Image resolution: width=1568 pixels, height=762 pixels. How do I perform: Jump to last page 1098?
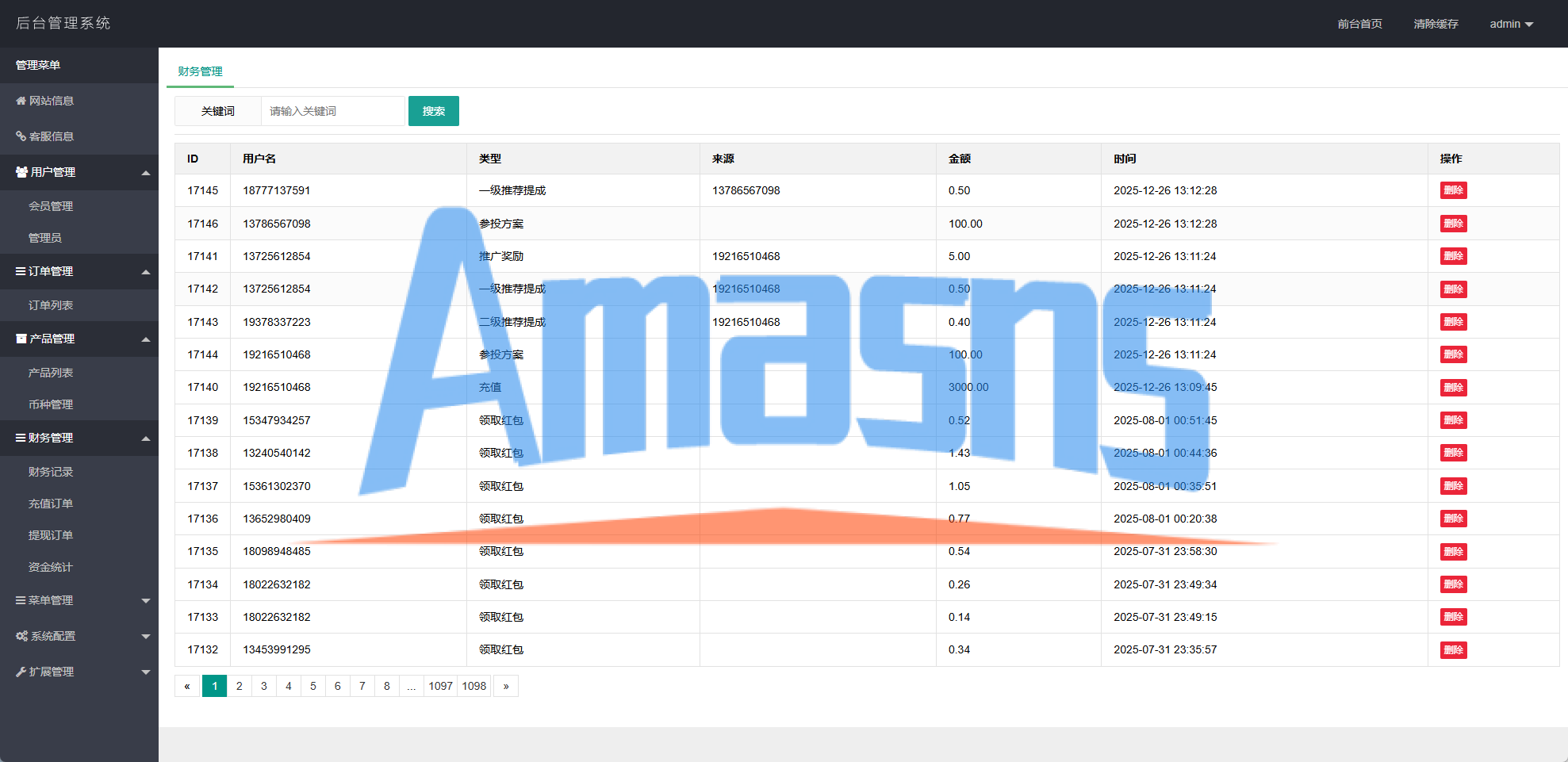click(474, 686)
